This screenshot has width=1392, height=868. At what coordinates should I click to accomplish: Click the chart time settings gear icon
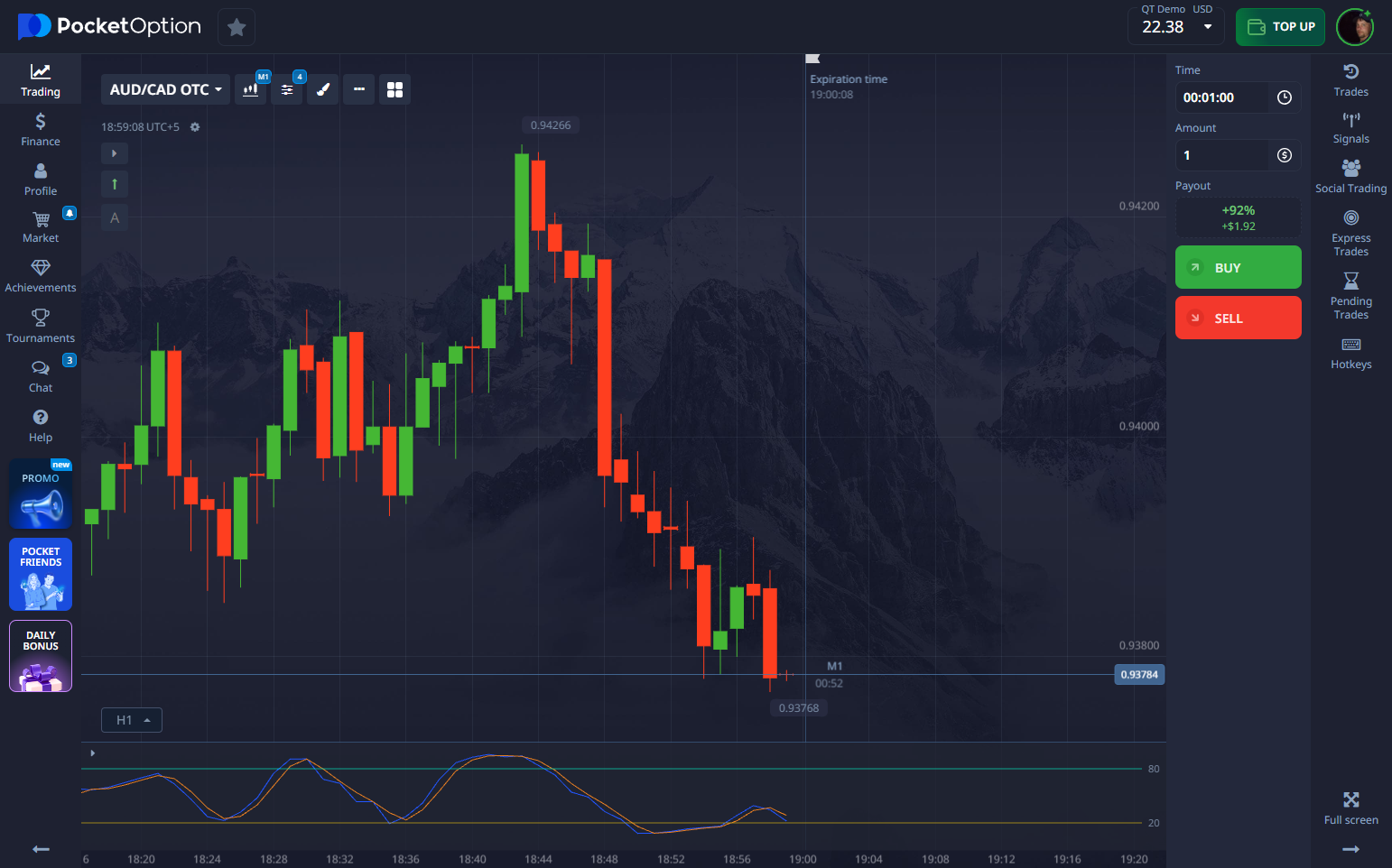point(195,127)
